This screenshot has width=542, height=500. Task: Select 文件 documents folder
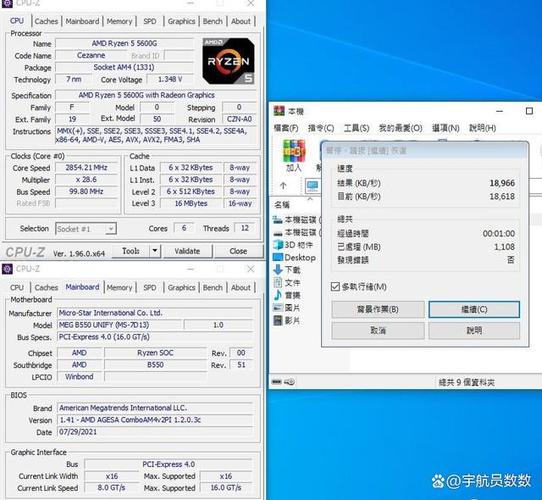(287, 283)
